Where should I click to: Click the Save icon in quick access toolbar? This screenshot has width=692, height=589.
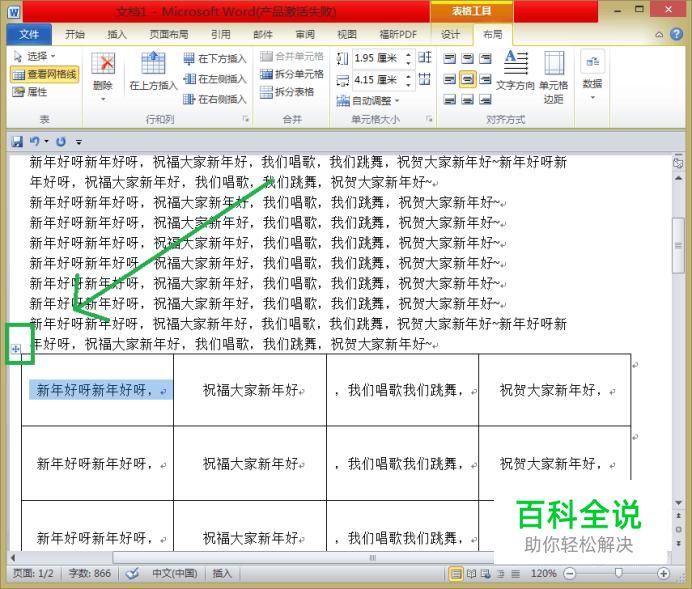pos(17,142)
